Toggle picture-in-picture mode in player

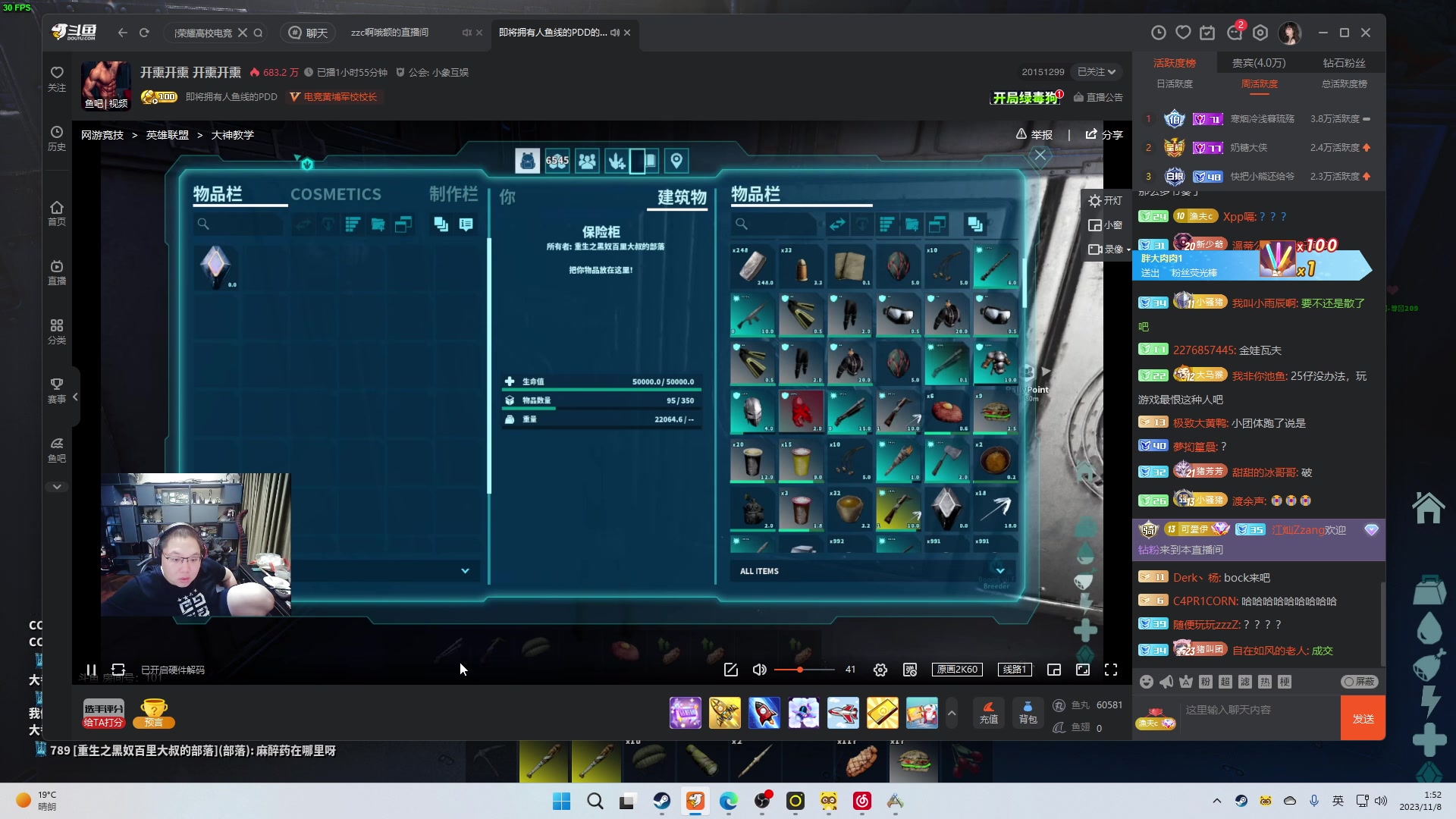[1054, 670]
